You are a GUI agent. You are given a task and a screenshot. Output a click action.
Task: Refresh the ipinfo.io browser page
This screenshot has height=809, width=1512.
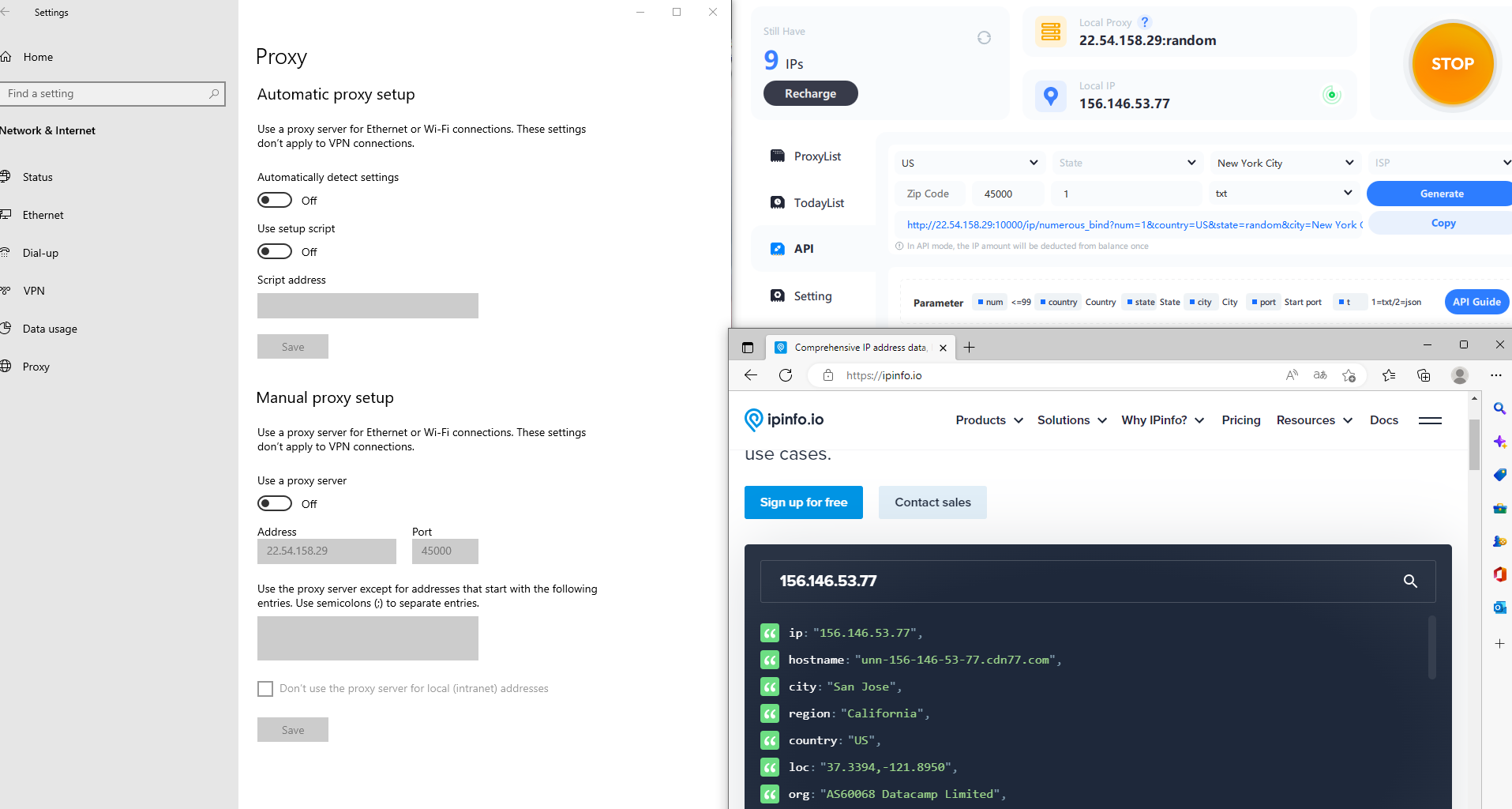click(x=786, y=375)
